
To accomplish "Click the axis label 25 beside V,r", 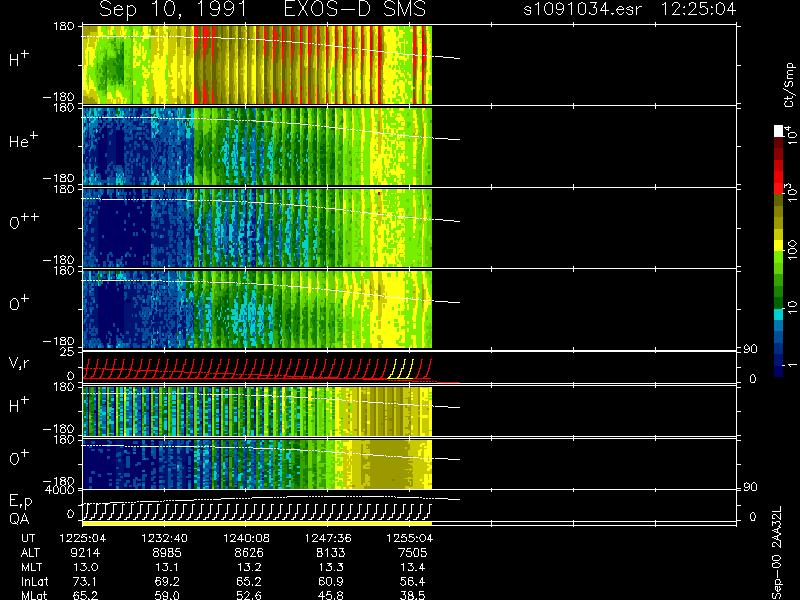I will pos(69,352).
